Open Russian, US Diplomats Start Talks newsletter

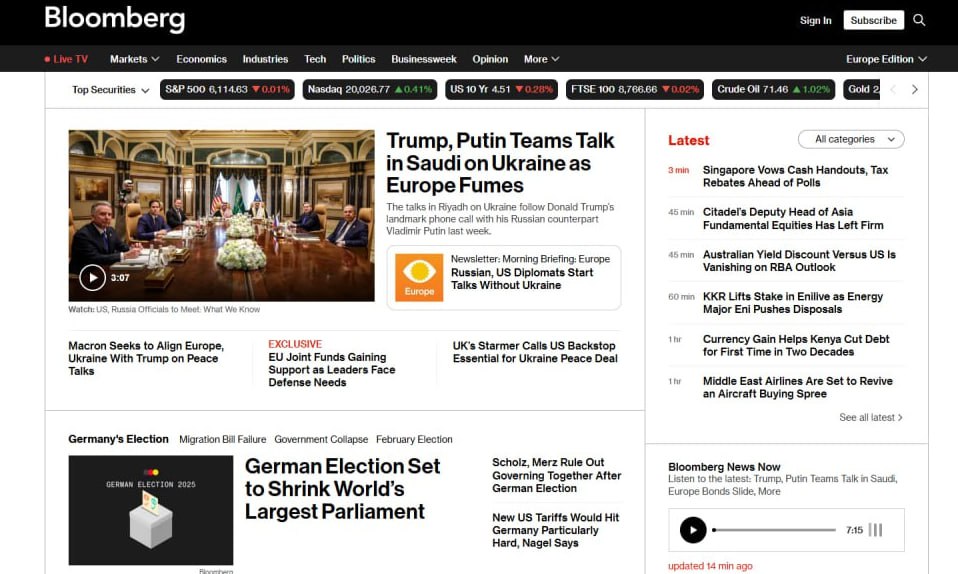[522, 279]
